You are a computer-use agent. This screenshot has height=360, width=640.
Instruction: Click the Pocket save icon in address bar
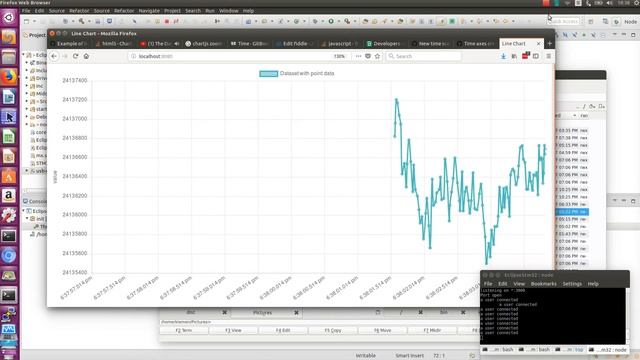click(x=368, y=56)
